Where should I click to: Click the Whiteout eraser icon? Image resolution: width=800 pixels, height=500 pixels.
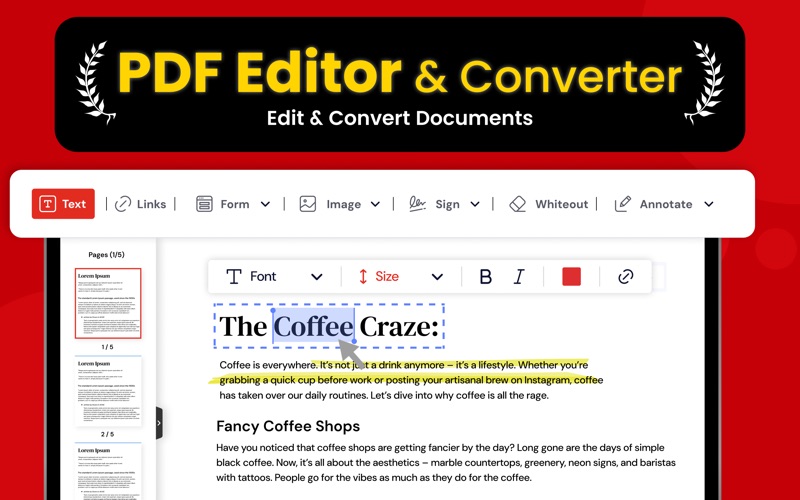[x=518, y=204]
